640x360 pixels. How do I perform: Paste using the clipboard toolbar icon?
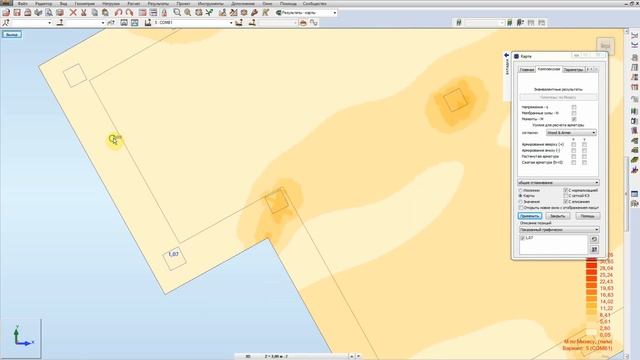point(105,13)
